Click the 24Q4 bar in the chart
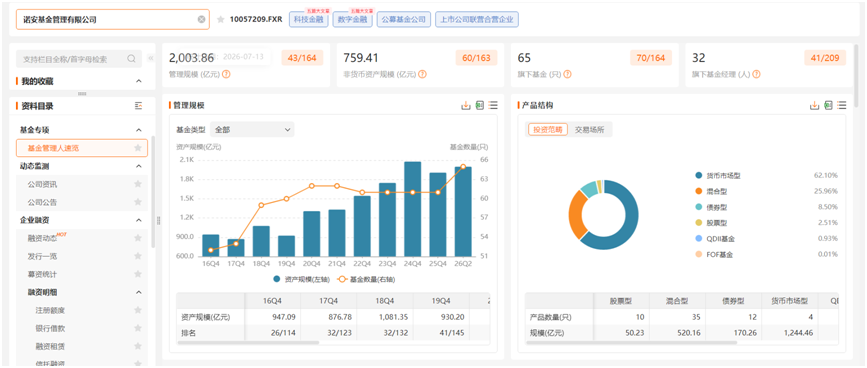This screenshot has width=867, height=368. pos(412,209)
